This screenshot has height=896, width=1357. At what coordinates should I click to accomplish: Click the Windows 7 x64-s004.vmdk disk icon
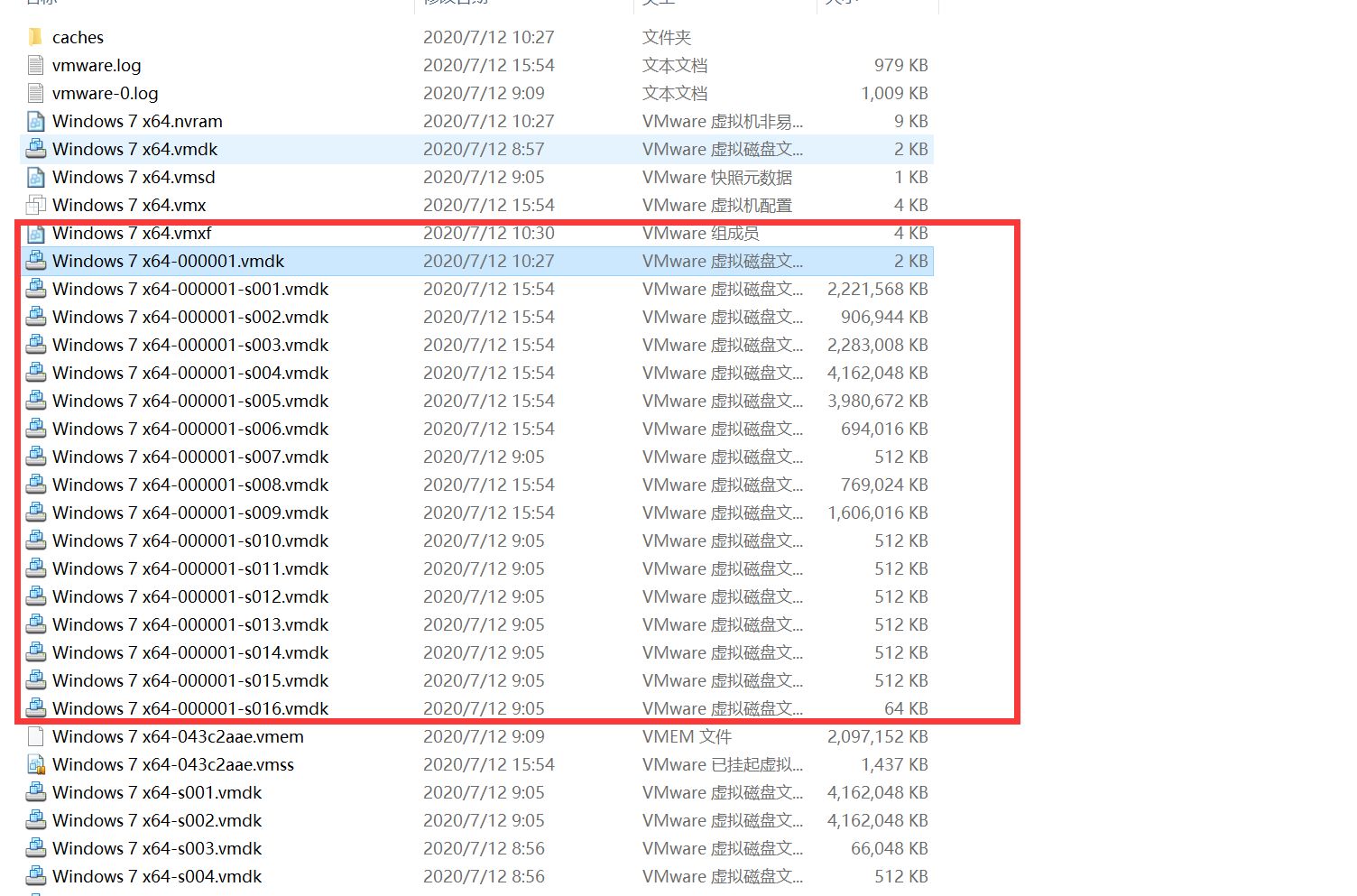coord(35,876)
